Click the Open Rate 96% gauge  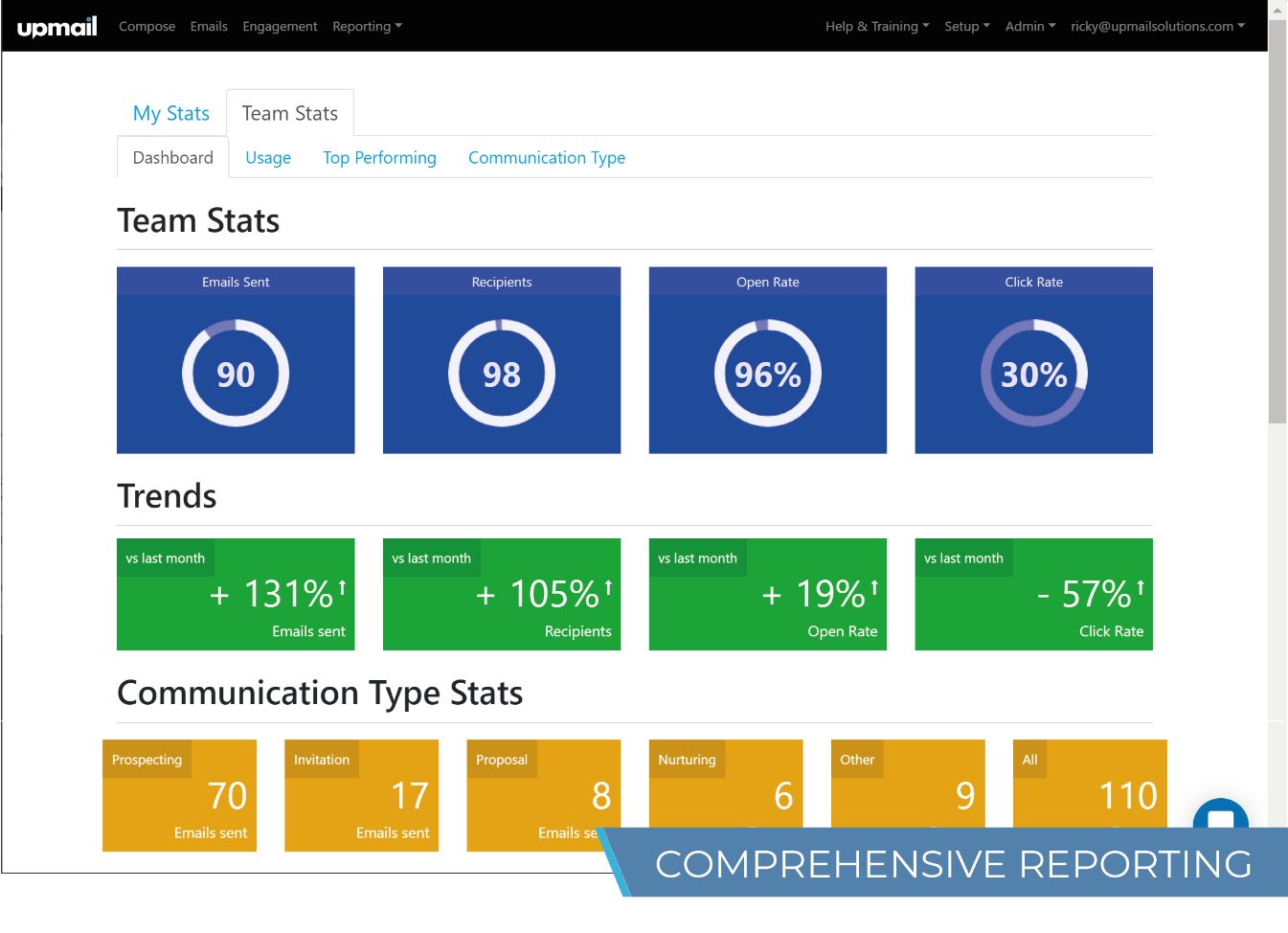pyautogui.click(x=767, y=374)
